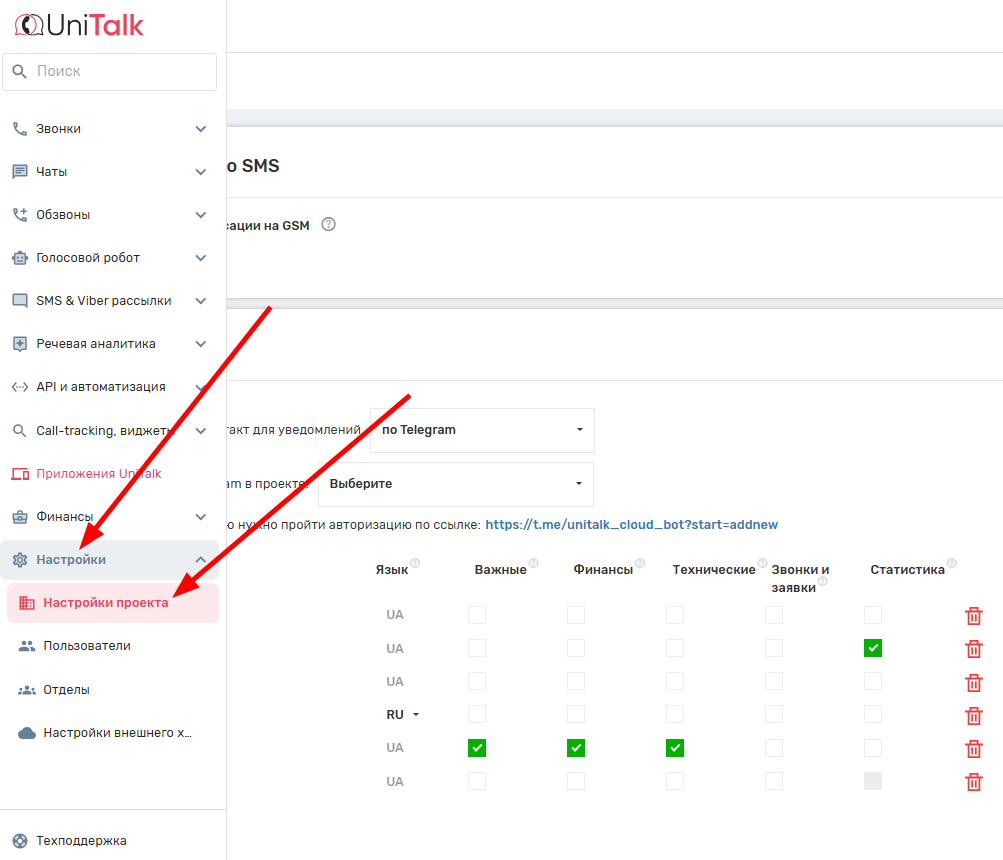Uncheck the checked Важные checkbox
The image size is (1003, 860).
coord(477,748)
